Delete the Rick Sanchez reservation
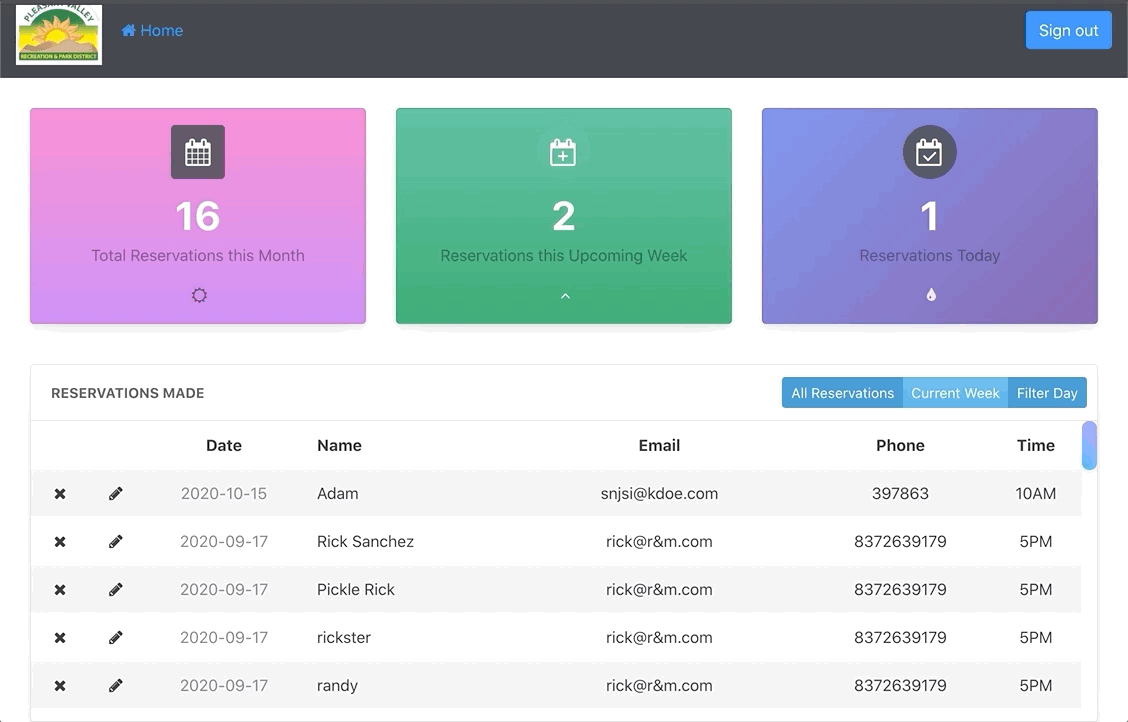 (60, 542)
